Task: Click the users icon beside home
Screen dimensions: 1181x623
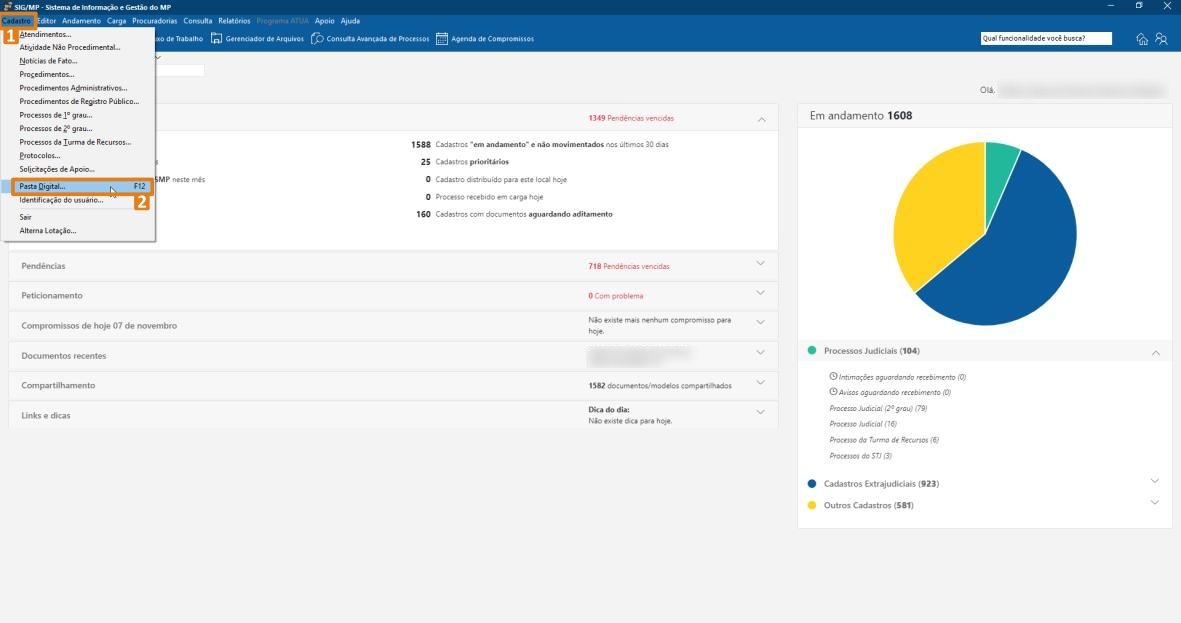Action: (1161, 39)
